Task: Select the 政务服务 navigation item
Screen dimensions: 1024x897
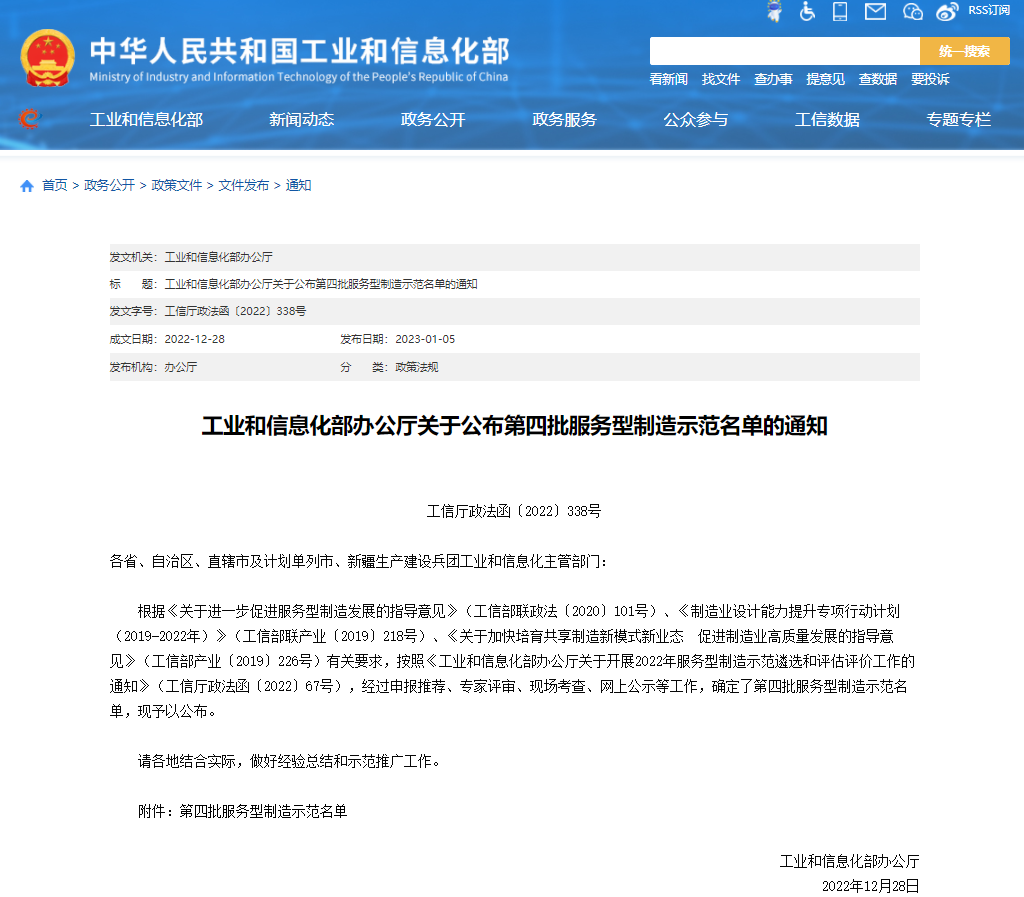Action: tap(564, 119)
